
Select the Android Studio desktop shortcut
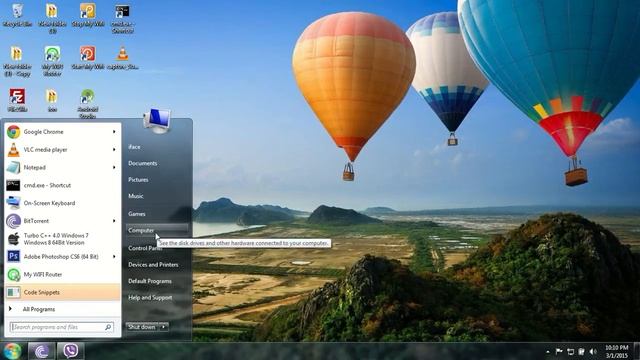click(87, 103)
